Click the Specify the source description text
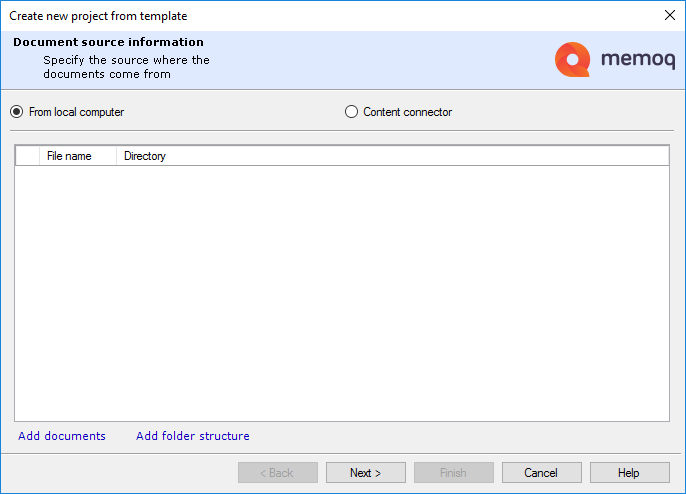This screenshot has width=686, height=494. click(126, 67)
